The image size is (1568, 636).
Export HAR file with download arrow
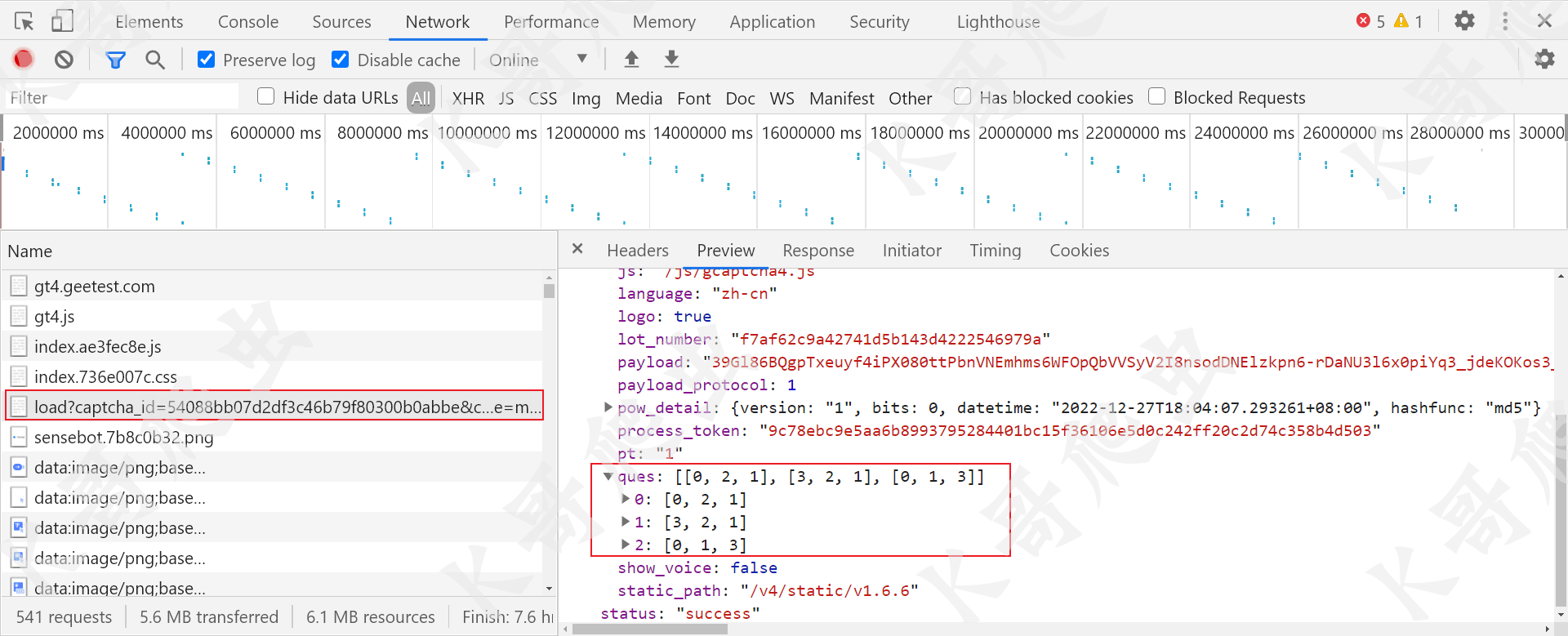671,59
